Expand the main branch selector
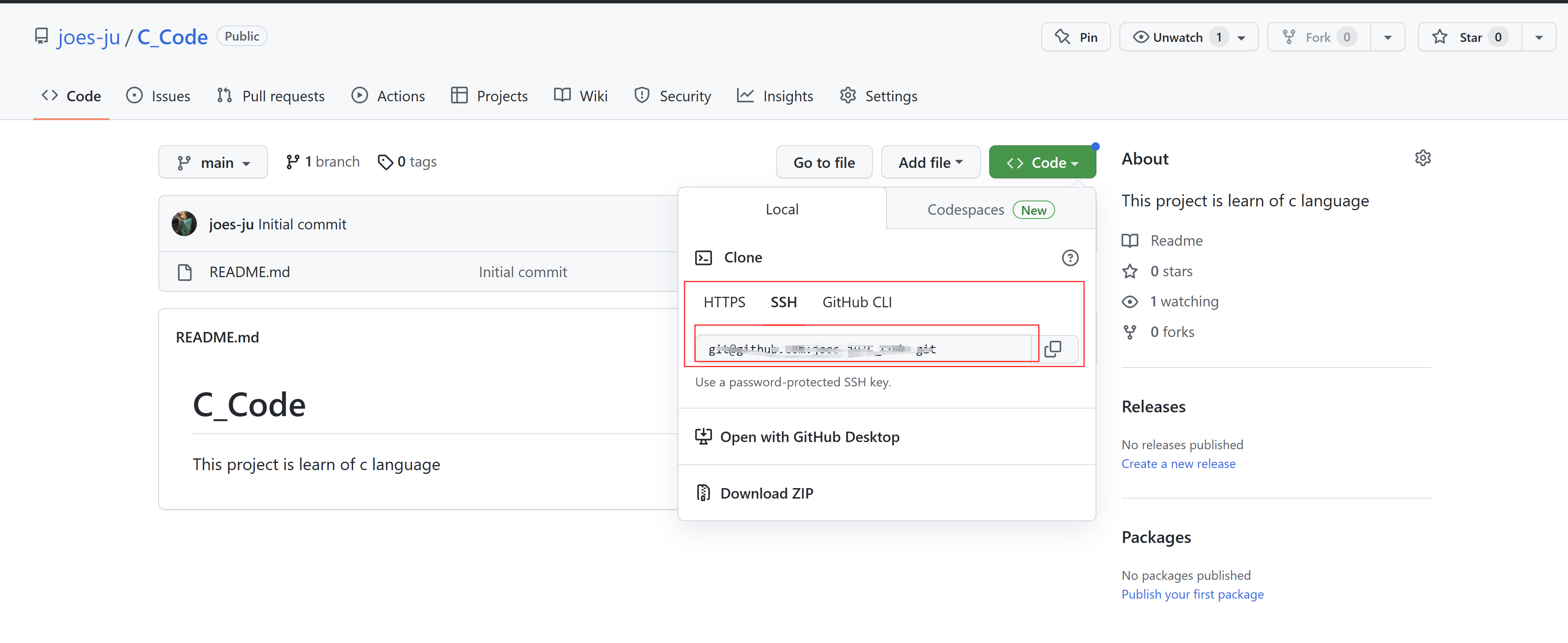Viewport: 1568px width, 643px height. [213, 162]
